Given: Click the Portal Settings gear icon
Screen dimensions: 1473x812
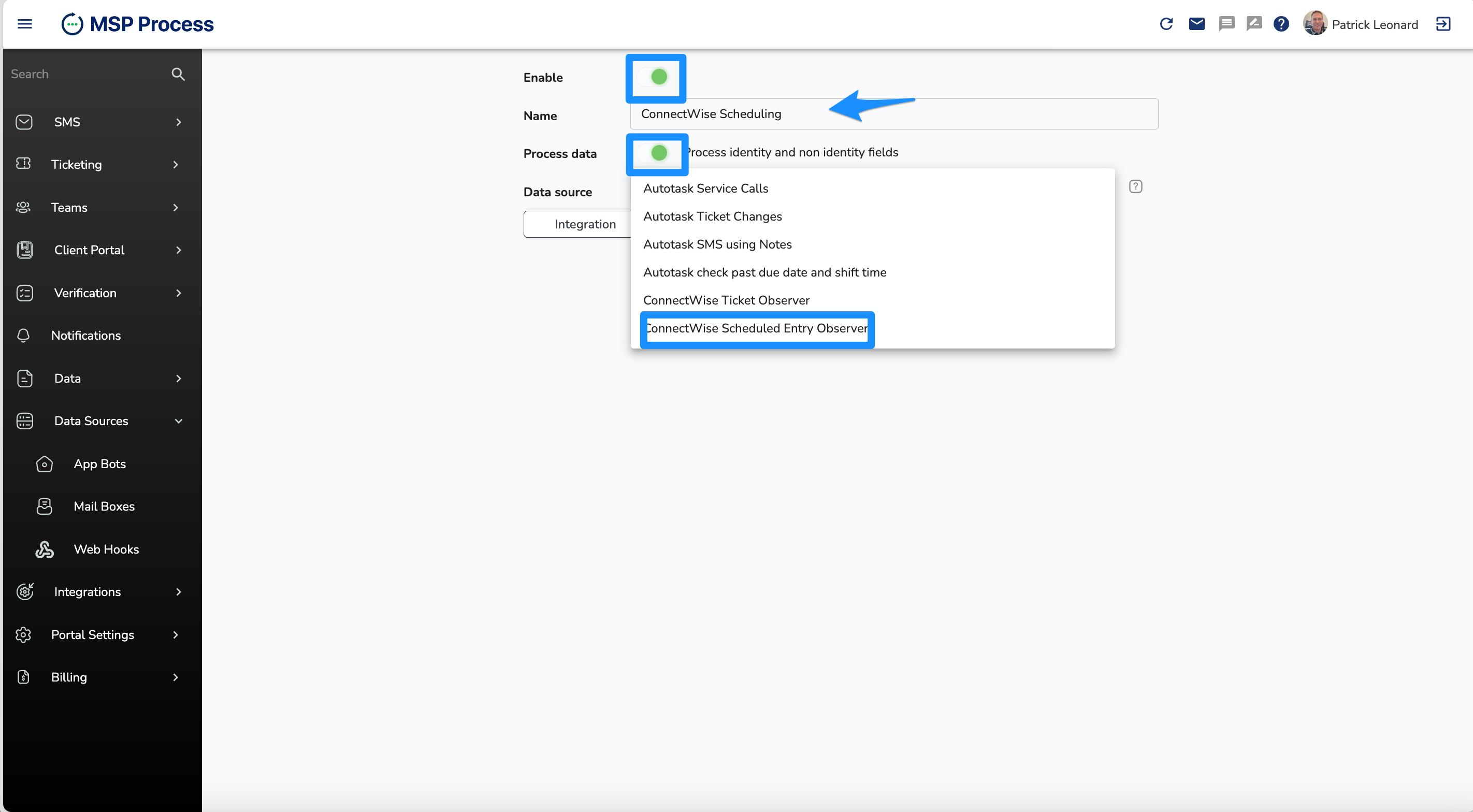Looking at the screenshot, I should coord(23,635).
